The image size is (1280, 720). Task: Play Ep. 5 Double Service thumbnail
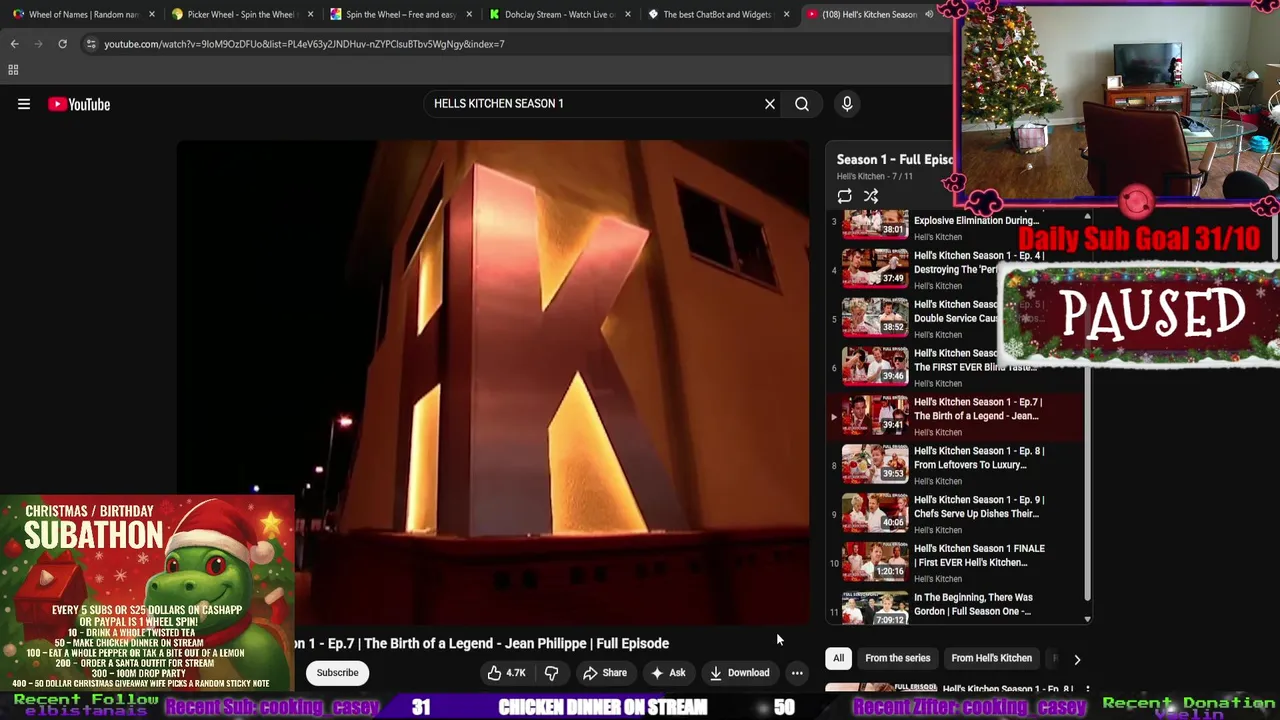point(875,317)
